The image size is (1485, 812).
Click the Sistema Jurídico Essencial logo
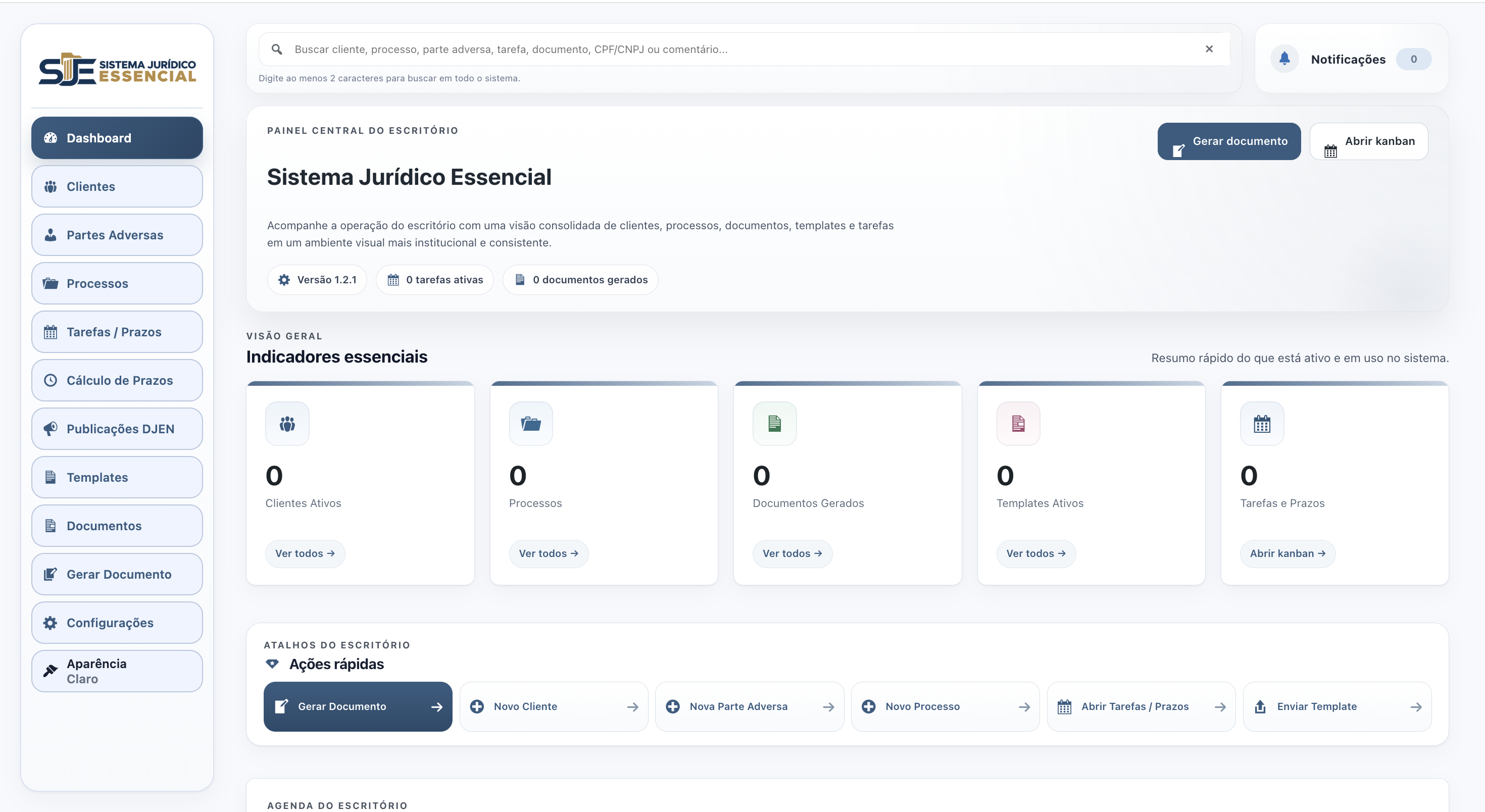(x=117, y=69)
